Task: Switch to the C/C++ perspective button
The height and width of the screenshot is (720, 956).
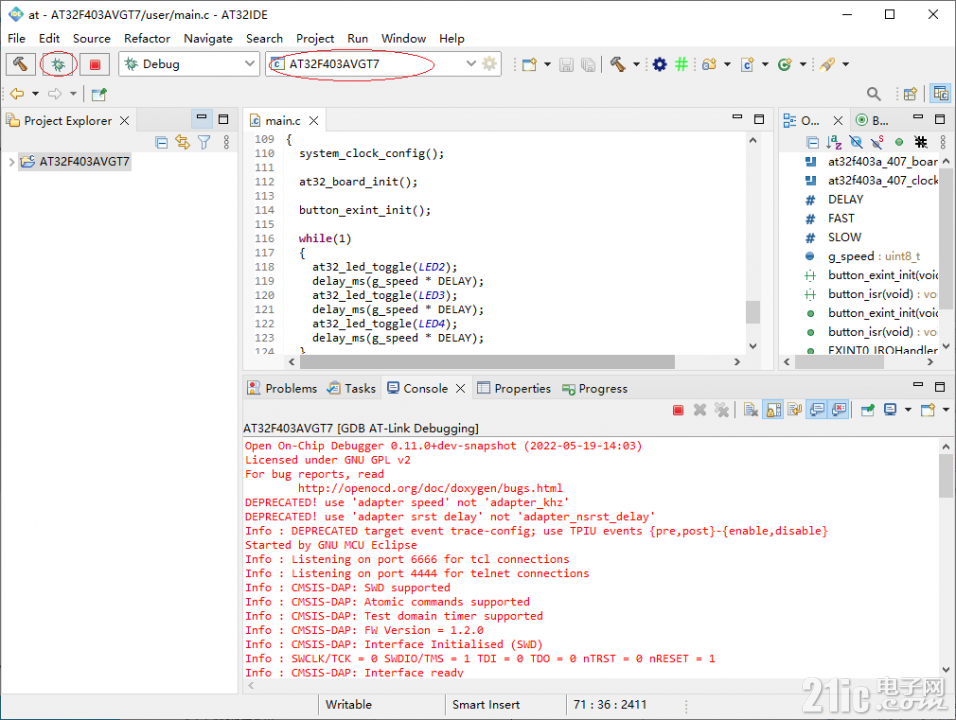Action: click(x=941, y=94)
